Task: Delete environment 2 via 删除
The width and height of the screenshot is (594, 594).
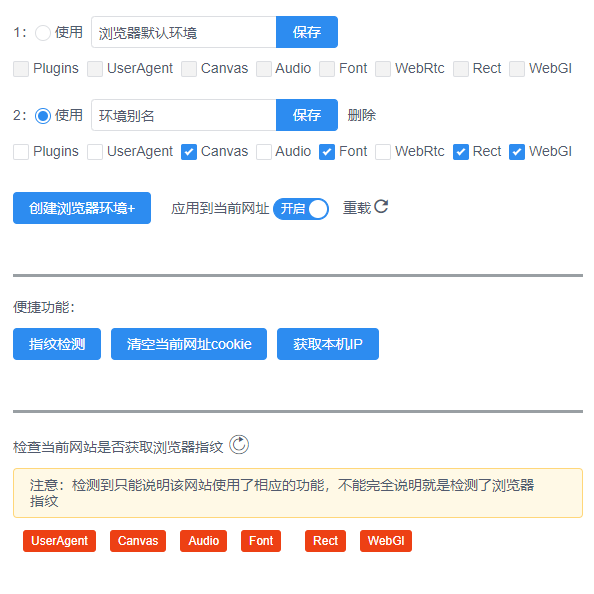Action: [x=362, y=115]
